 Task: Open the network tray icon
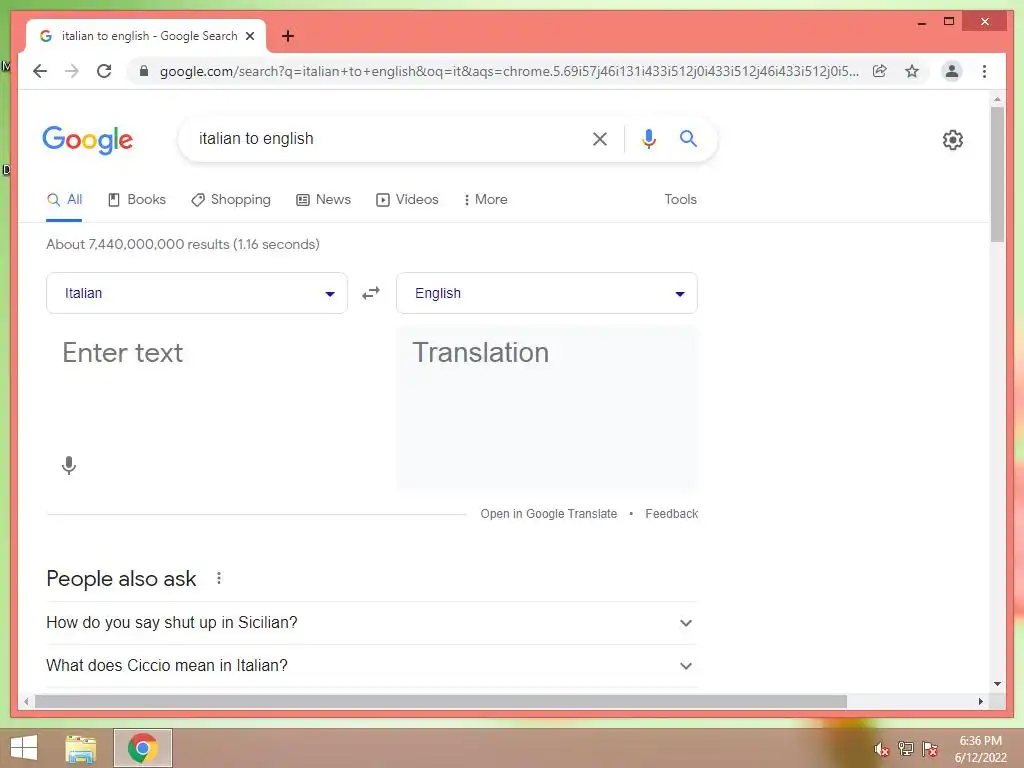coord(906,749)
